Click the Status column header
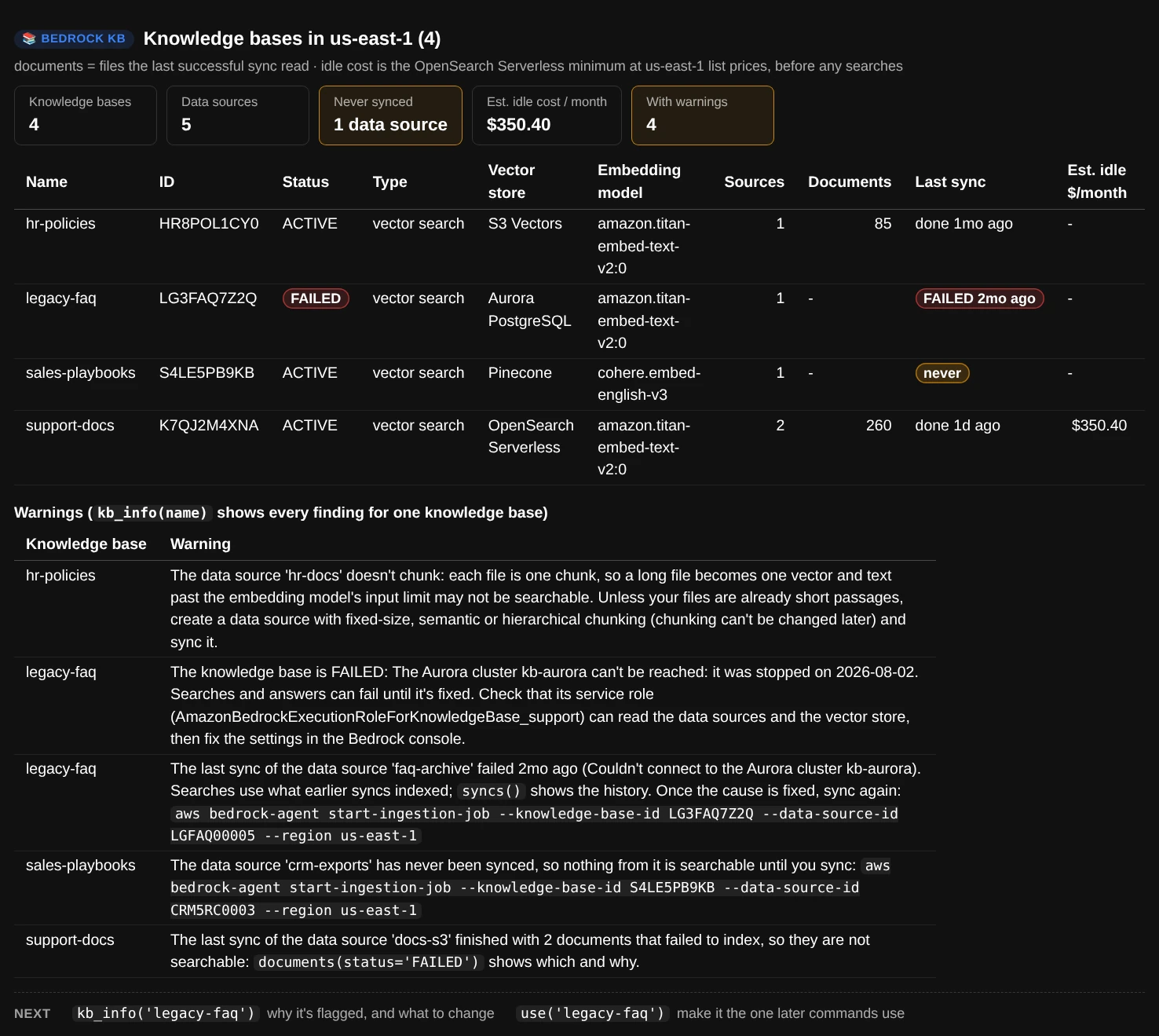This screenshot has width=1159, height=1036. point(305,181)
